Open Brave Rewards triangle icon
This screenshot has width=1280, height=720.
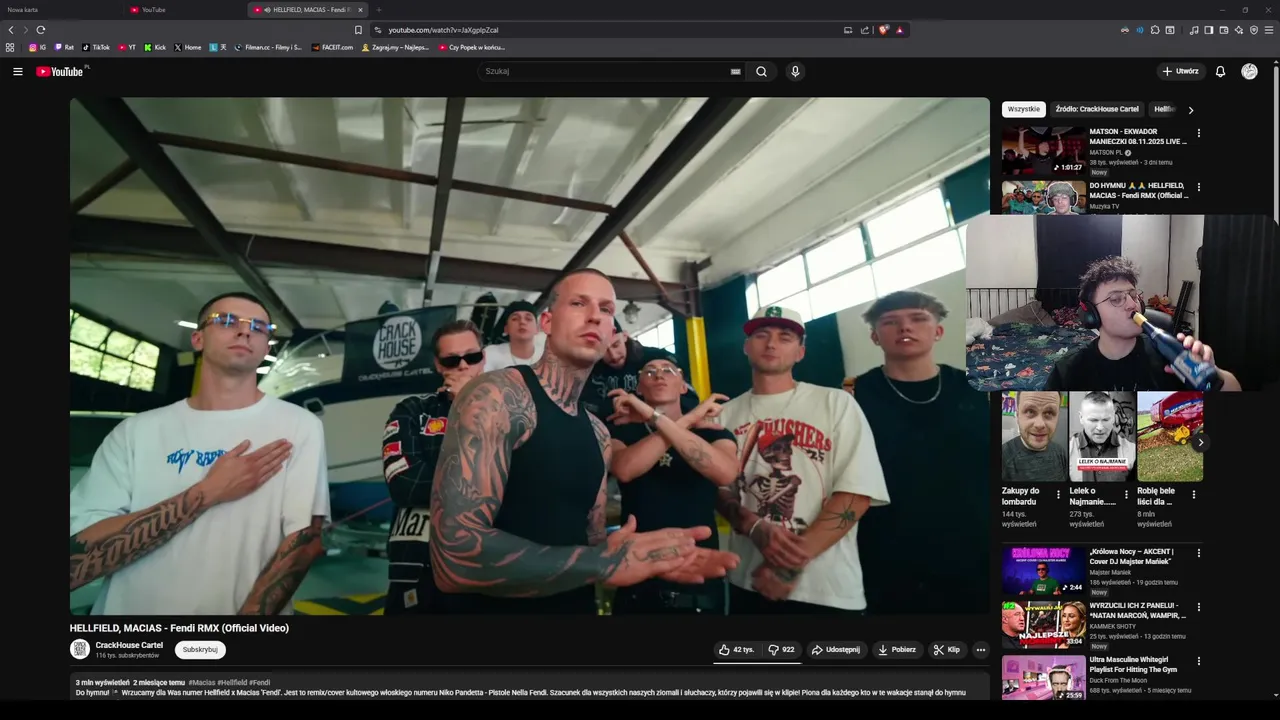coord(900,30)
